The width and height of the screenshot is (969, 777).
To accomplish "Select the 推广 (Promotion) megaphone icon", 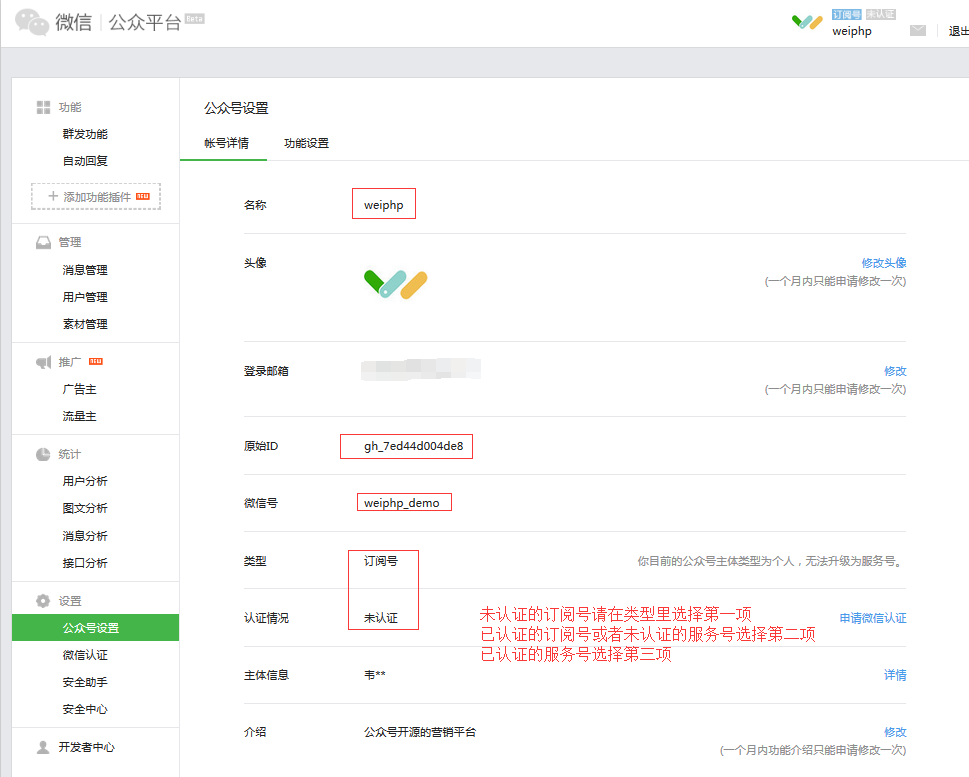I will point(42,362).
